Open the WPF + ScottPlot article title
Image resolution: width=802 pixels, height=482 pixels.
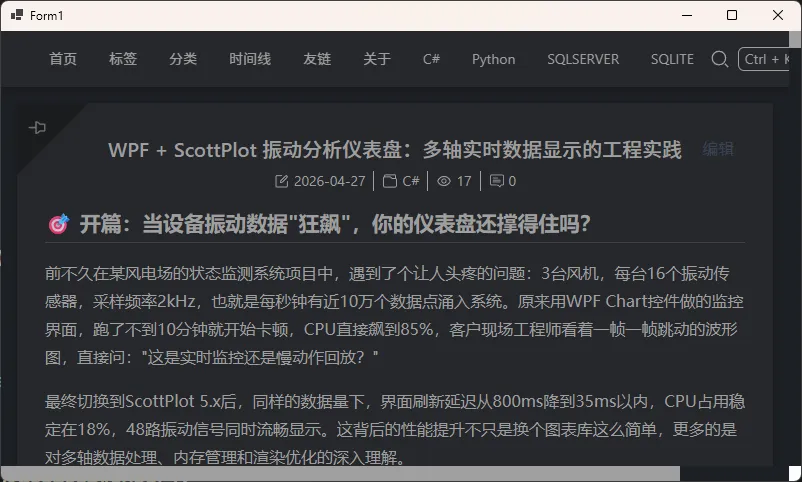[x=394, y=150]
